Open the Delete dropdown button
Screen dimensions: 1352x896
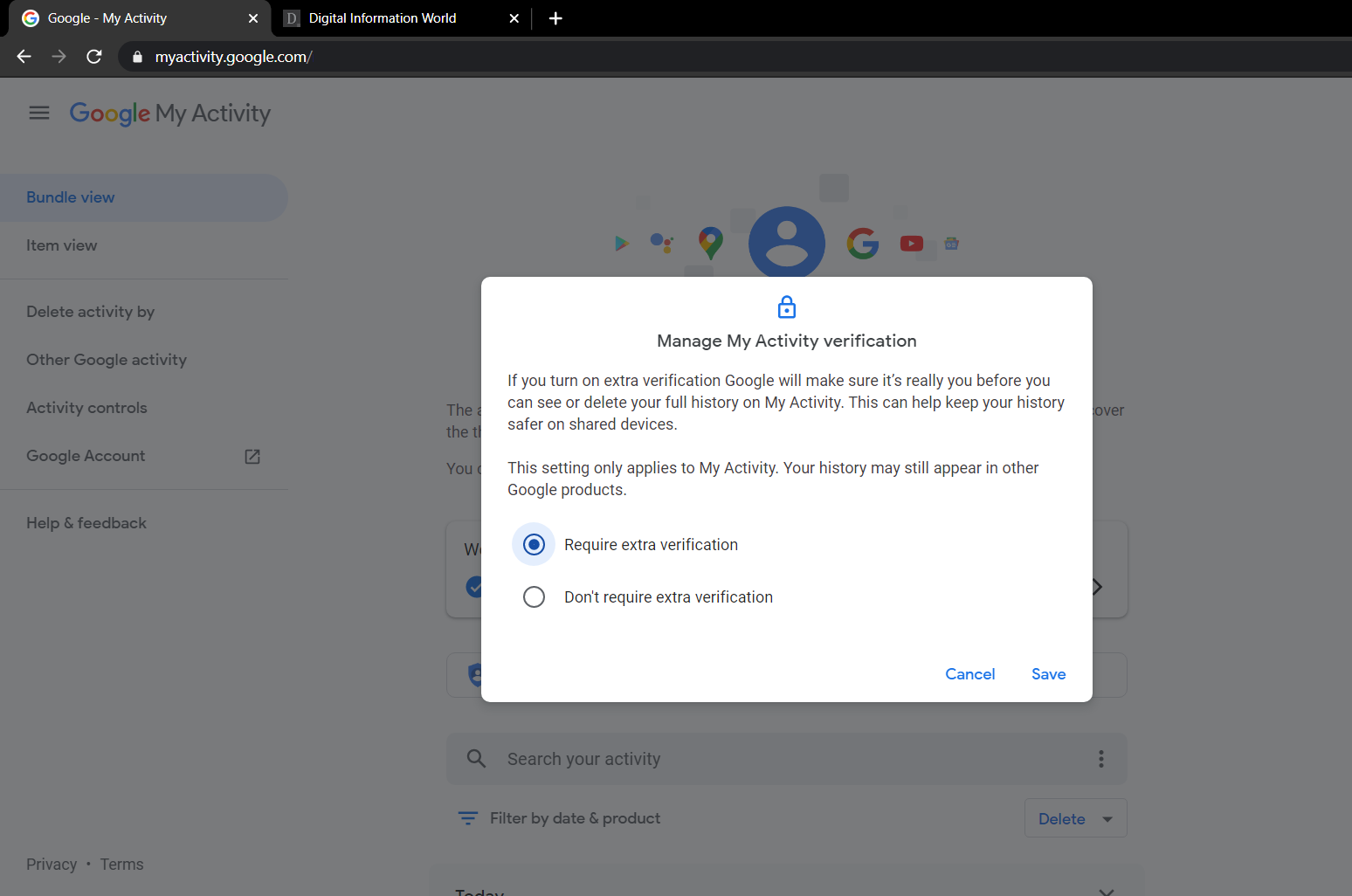pyautogui.click(x=1075, y=818)
